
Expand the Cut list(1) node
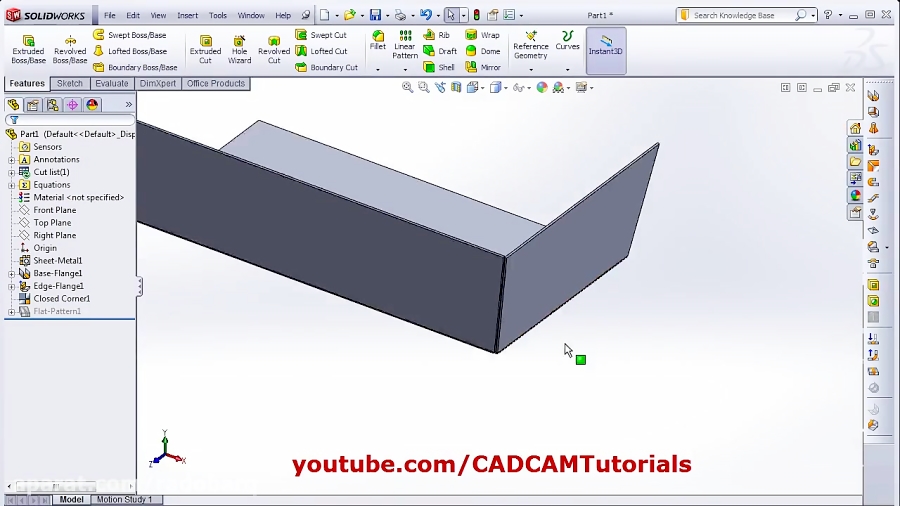pyautogui.click(x=11, y=173)
